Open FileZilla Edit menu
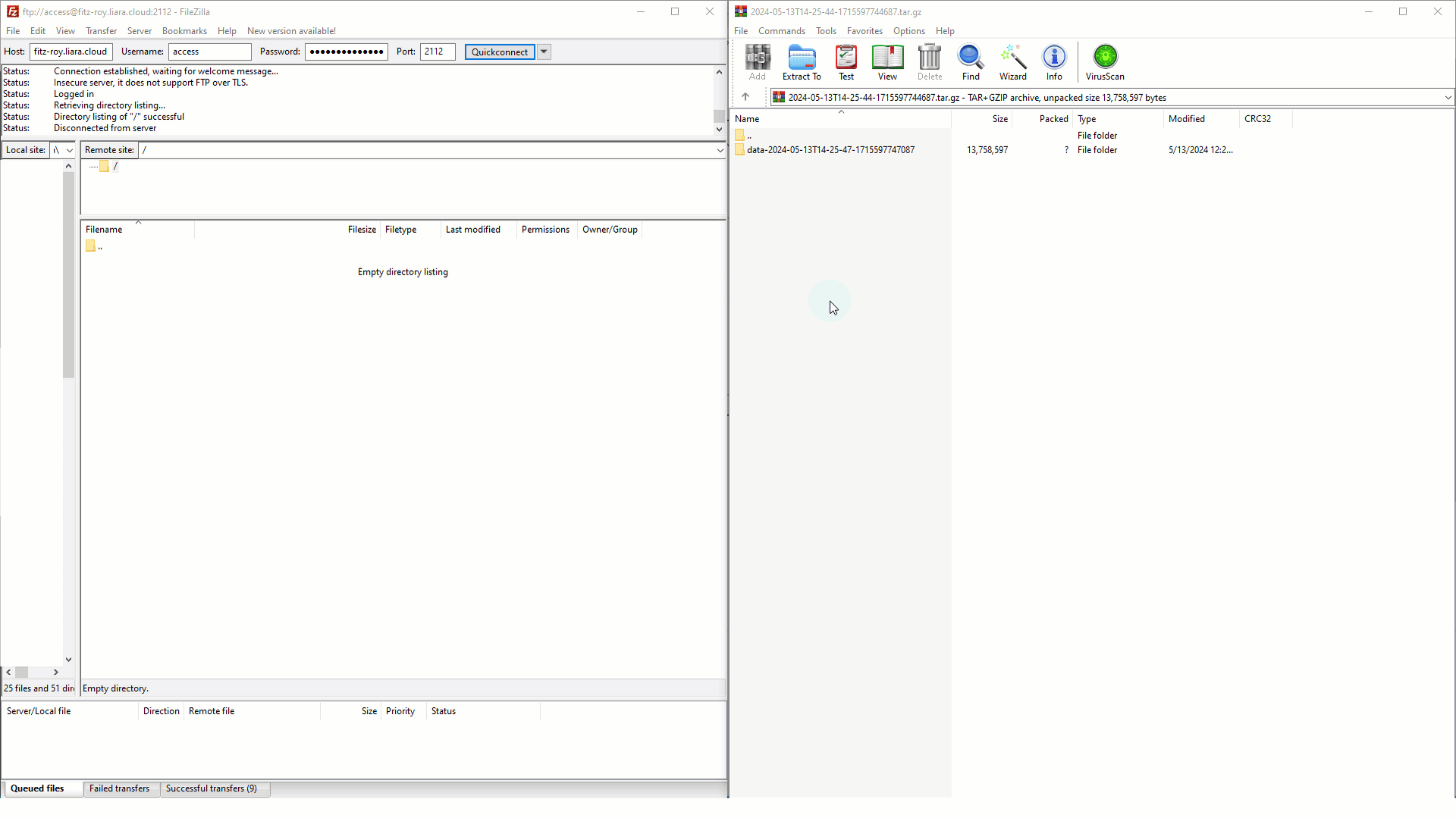The width and height of the screenshot is (1456, 818). [x=38, y=31]
